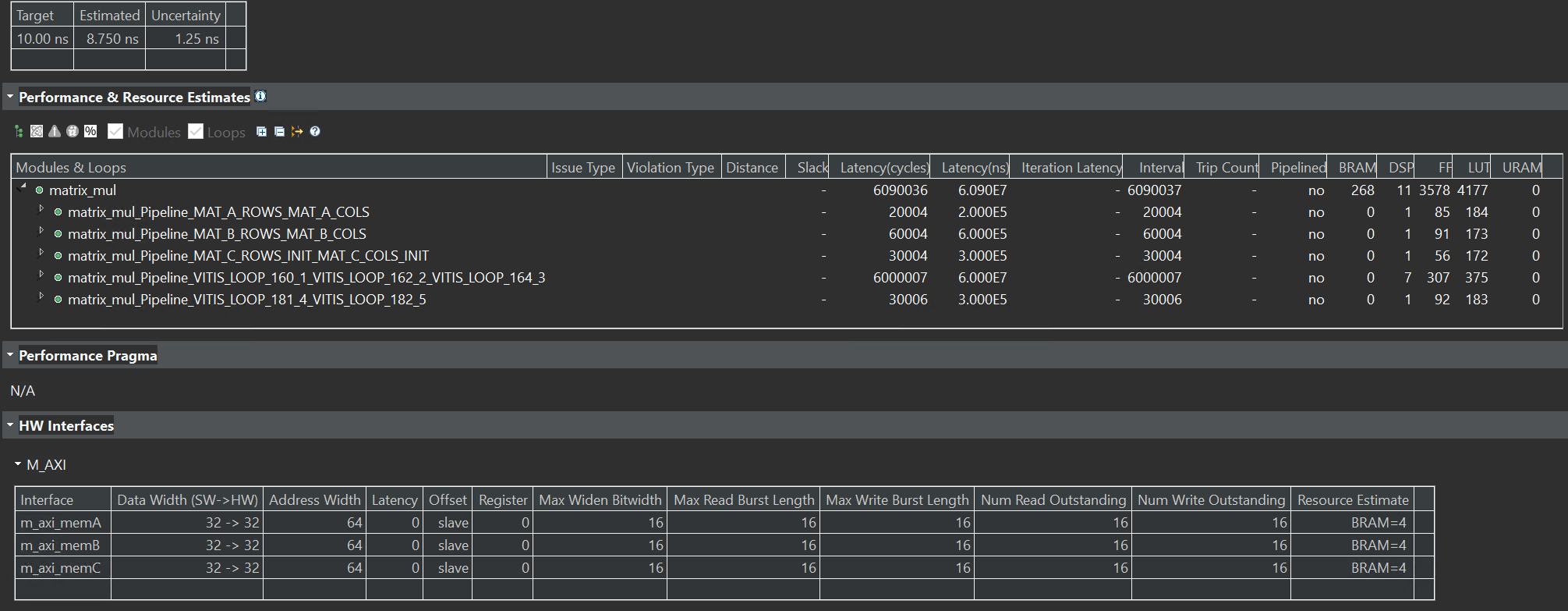The image size is (1568, 611).
Task: Click the Trip Count column header
Action: point(1223,167)
